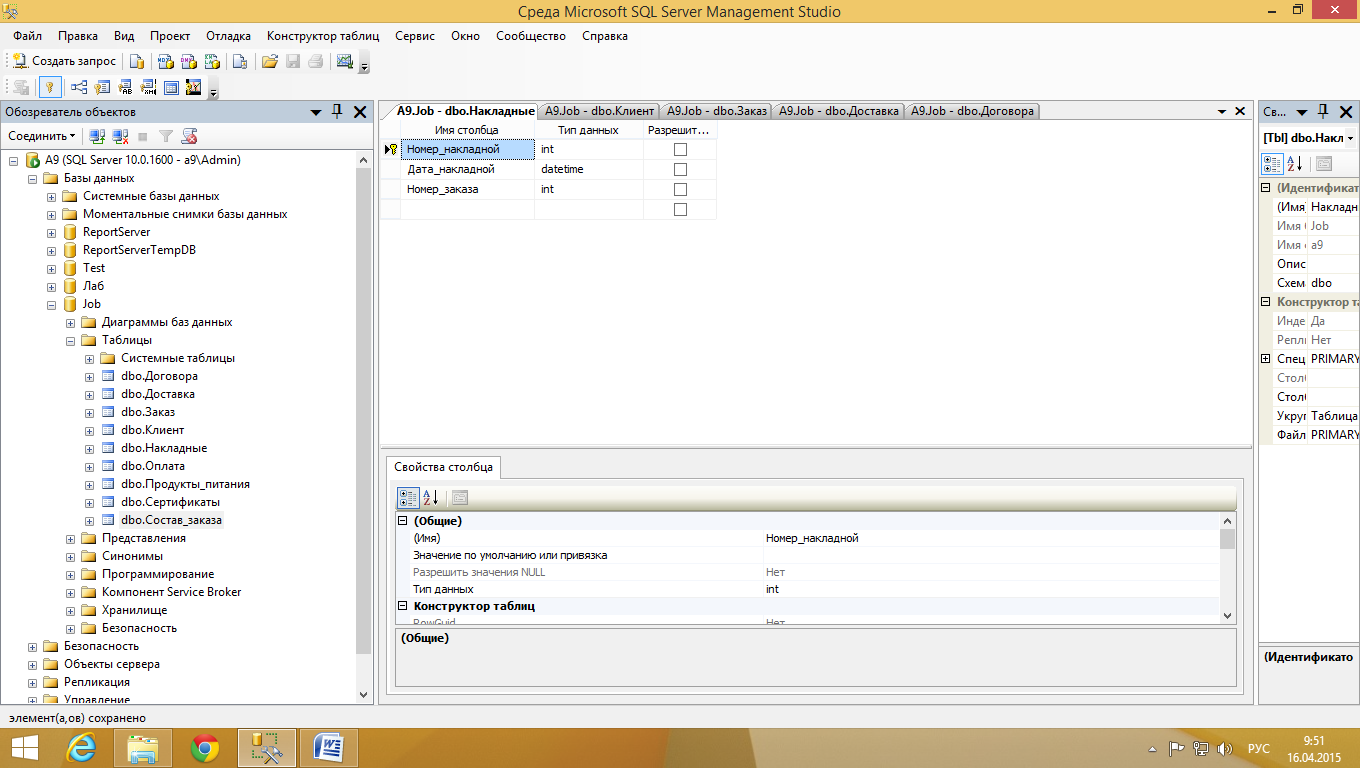The height and width of the screenshot is (768, 1360).
Task: Collapse the 'Таблицы' folder node
Action: pyautogui.click(x=71, y=340)
